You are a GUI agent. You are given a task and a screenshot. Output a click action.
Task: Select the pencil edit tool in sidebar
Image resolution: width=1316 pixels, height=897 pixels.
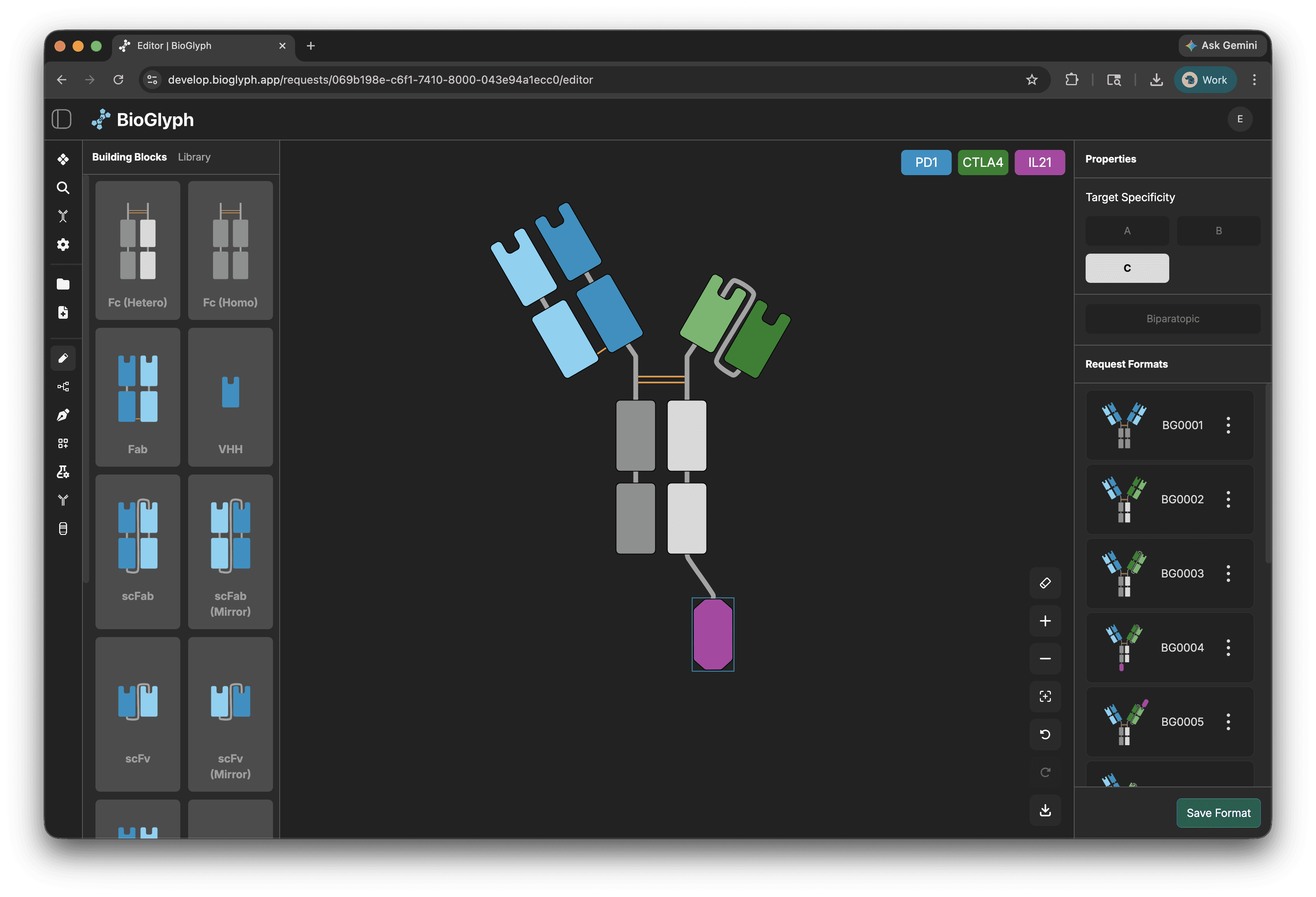point(63,358)
